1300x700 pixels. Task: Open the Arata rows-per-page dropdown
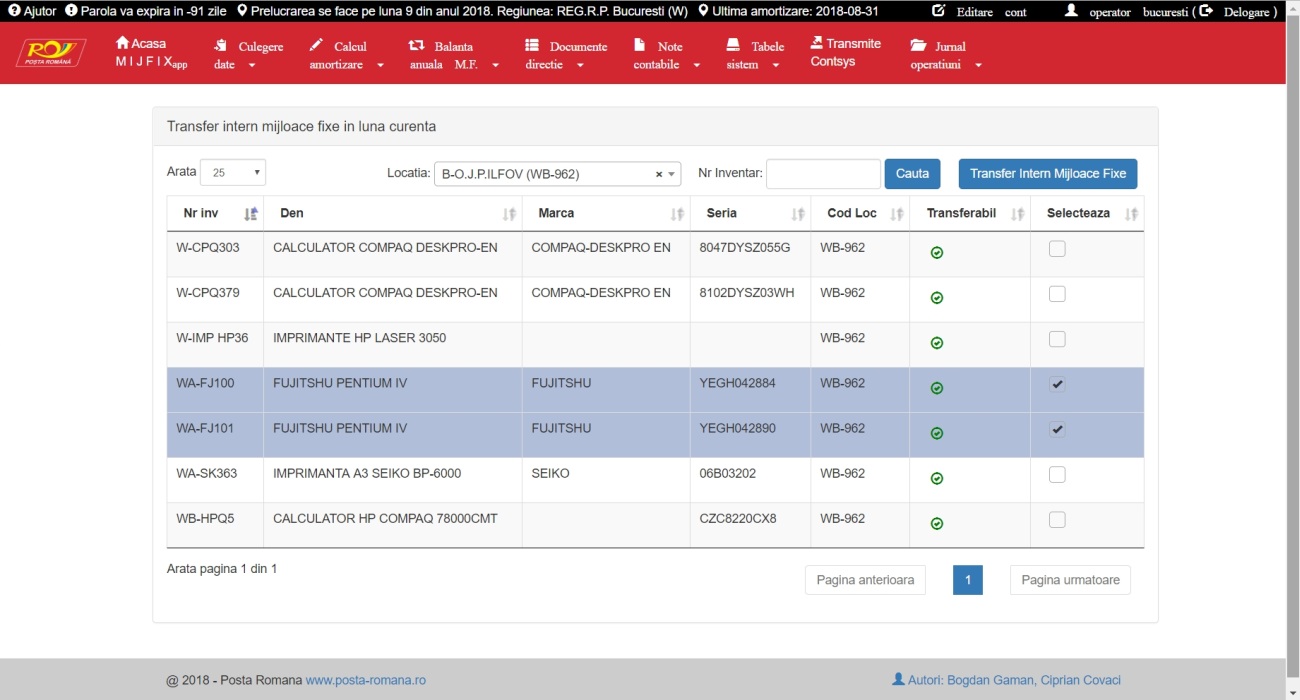[x=233, y=173]
